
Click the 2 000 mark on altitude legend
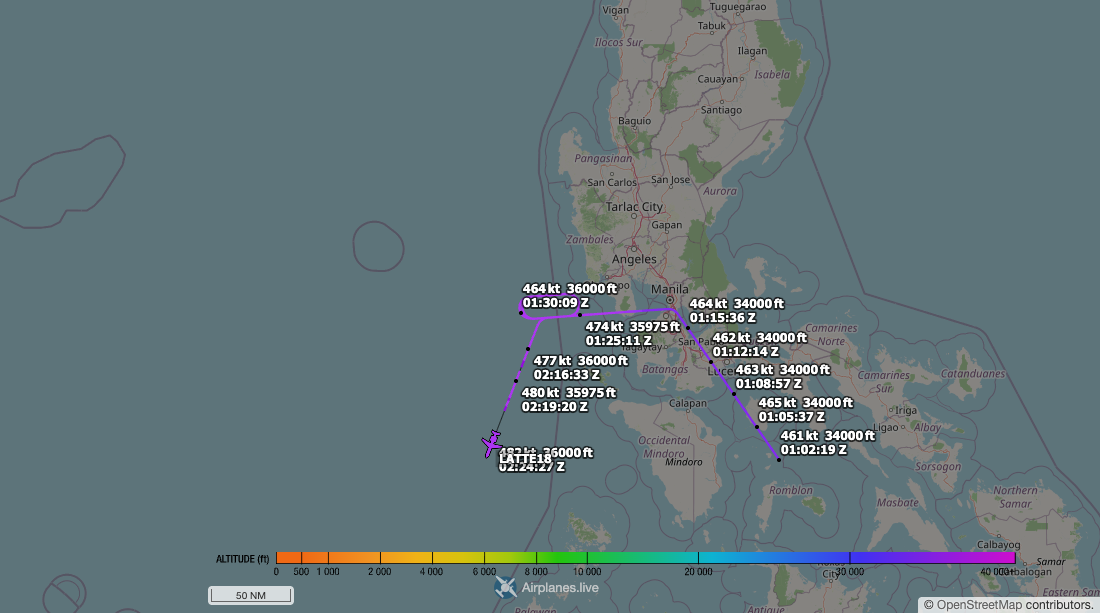[380, 572]
